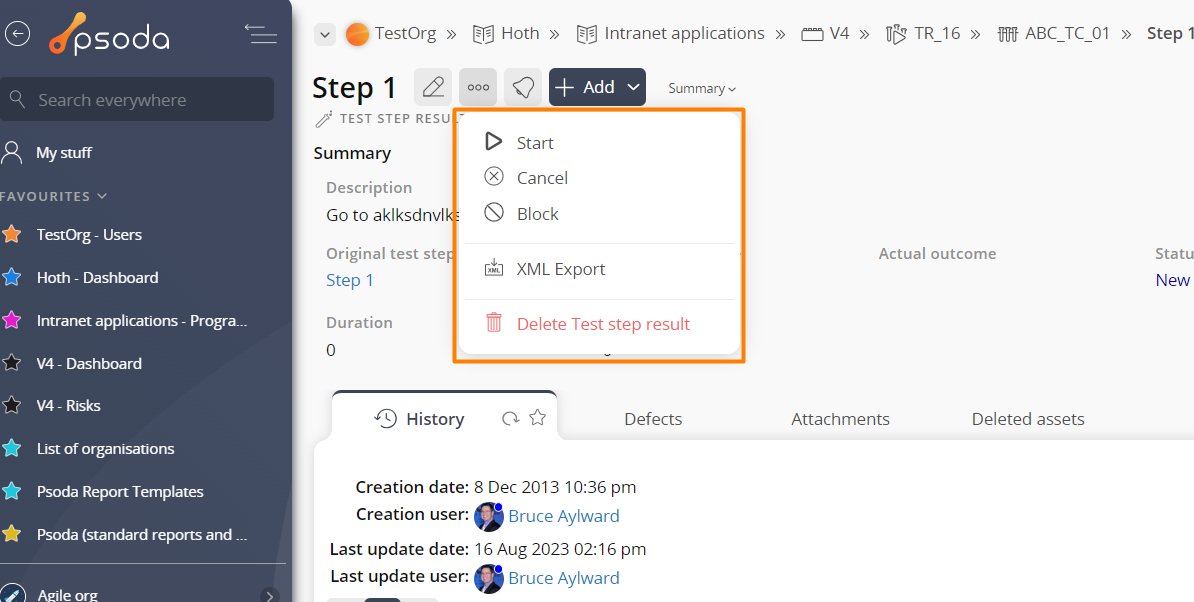Click the Add button
This screenshot has height=602, width=1194.
(597, 87)
